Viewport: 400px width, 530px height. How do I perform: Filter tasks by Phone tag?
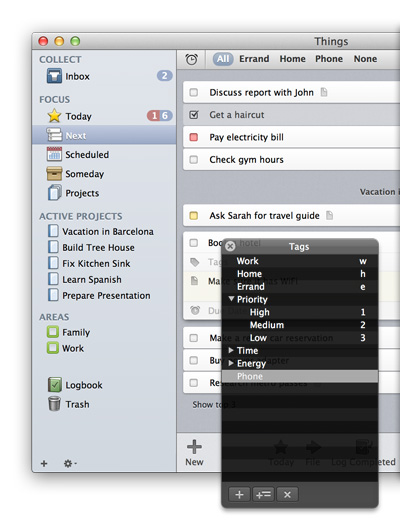[329, 59]
